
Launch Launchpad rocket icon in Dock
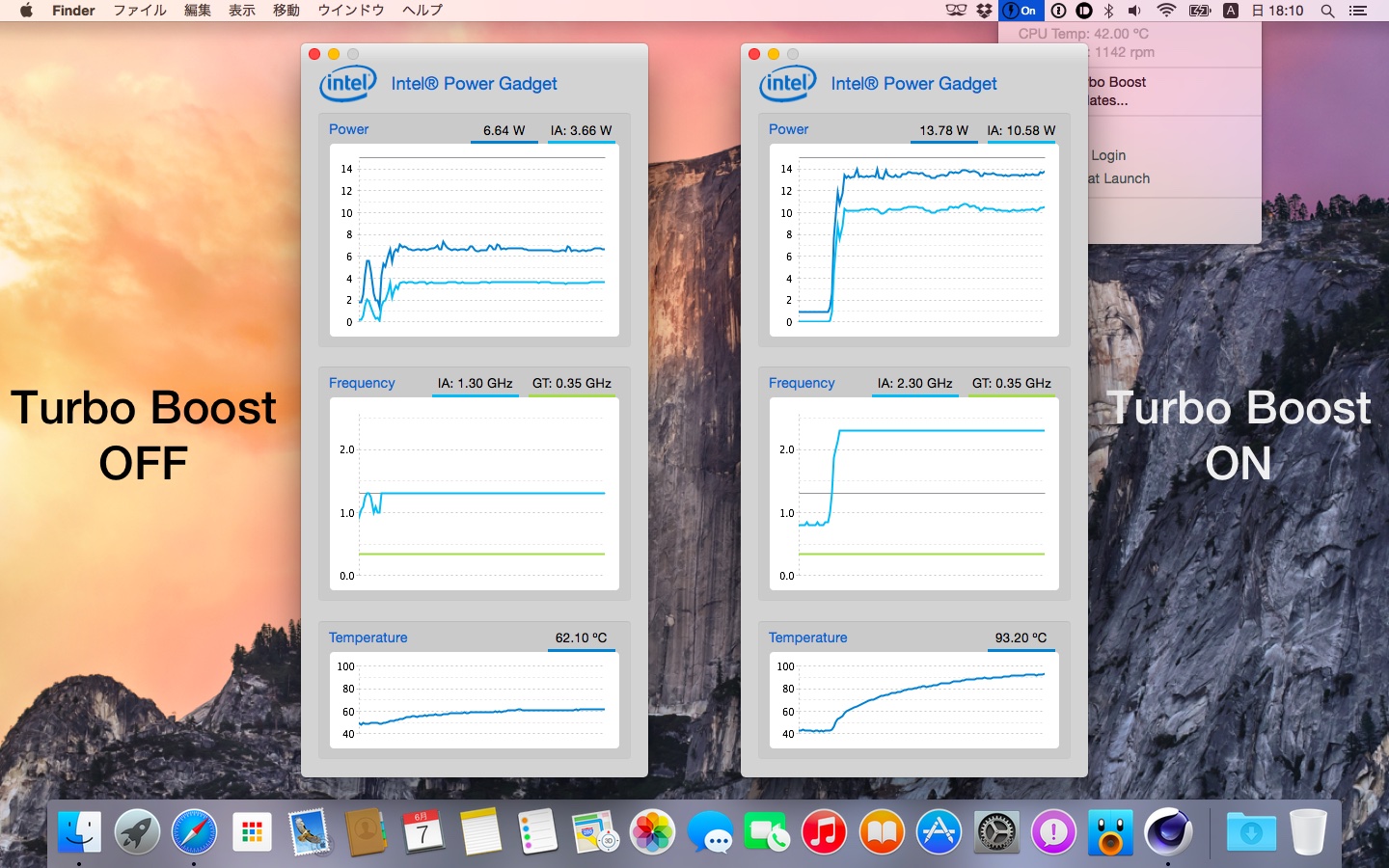(137, 831)
